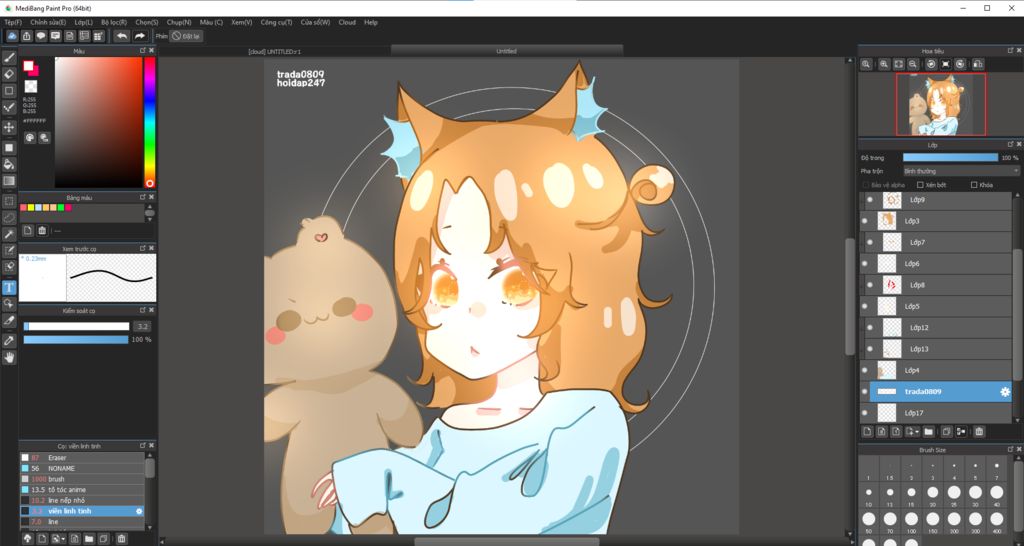Toggle visibility of layer Lớp4
This screenshot has height=546, width=1024.
pyautogui.click(x=865, y=370)
